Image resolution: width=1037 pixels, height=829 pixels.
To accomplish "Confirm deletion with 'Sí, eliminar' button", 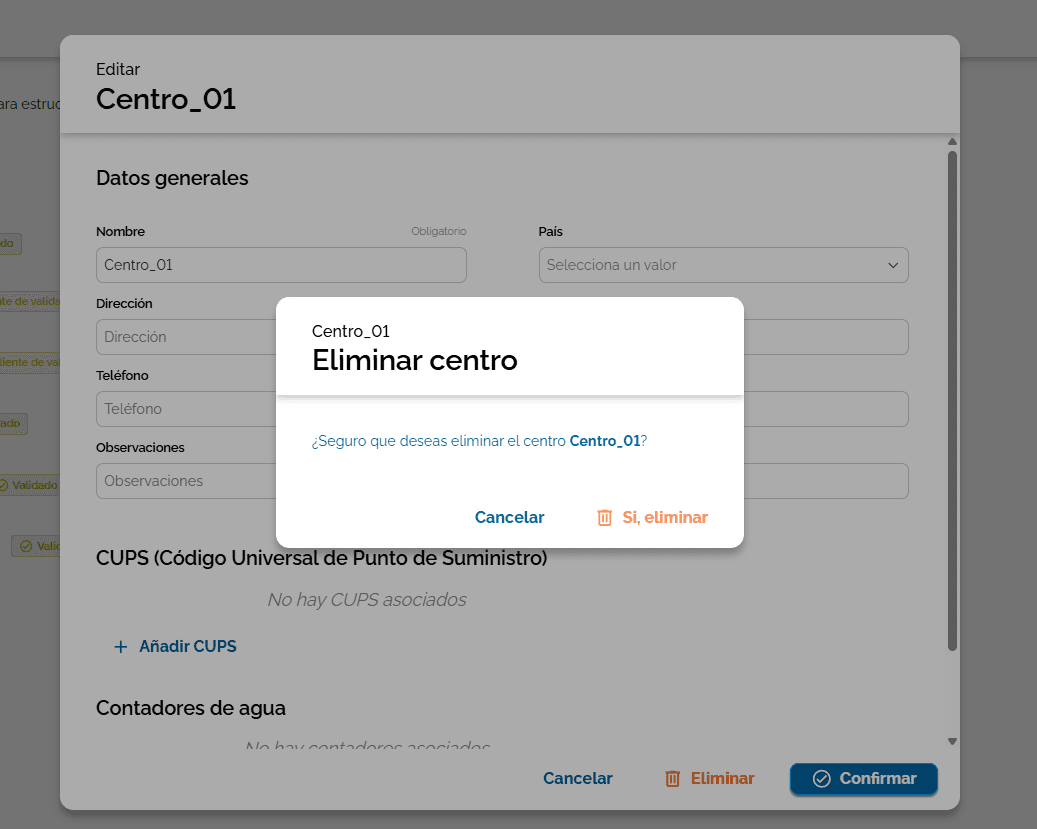I will (652, 517).
